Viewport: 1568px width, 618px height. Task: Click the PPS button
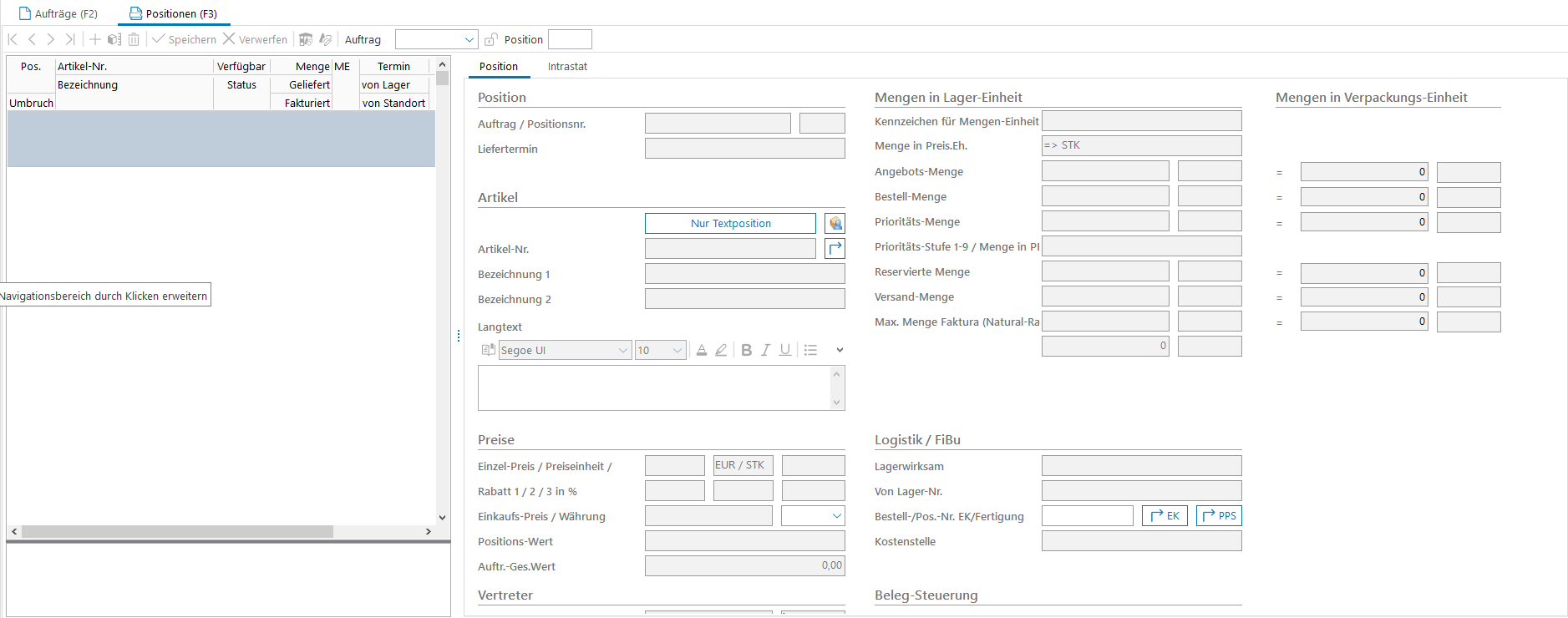point(1219,516)
